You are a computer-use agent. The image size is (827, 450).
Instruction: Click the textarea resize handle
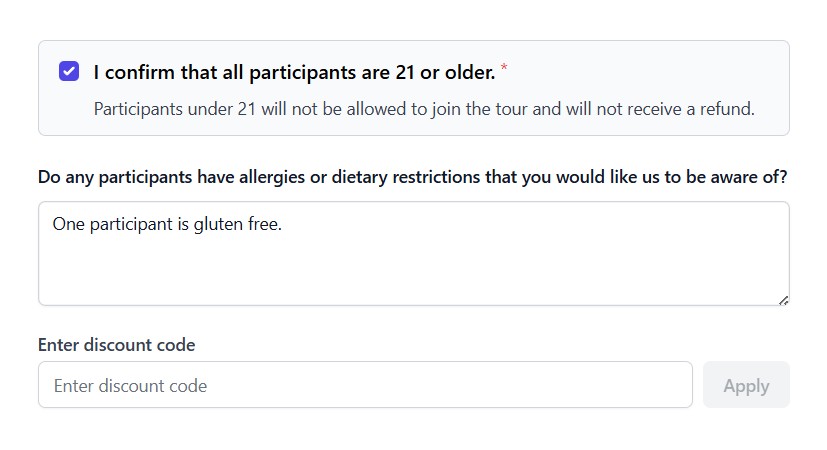click(x=783, y=299)
